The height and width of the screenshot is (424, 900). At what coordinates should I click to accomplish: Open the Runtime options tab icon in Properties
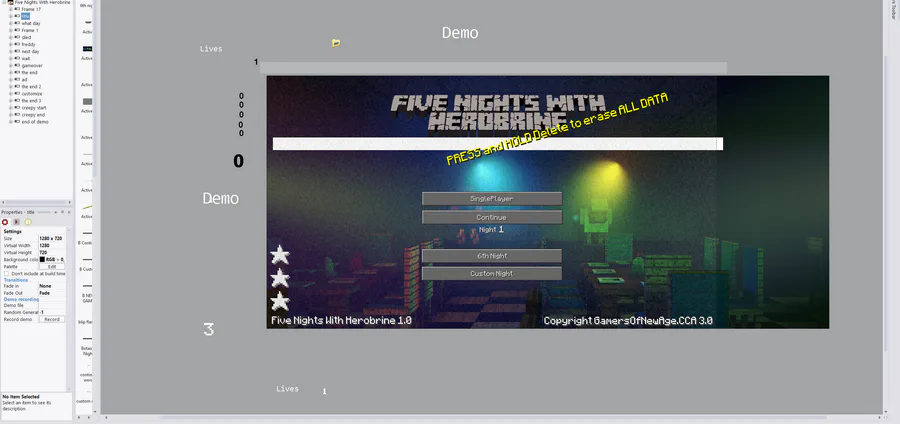[x=16, y=222]
